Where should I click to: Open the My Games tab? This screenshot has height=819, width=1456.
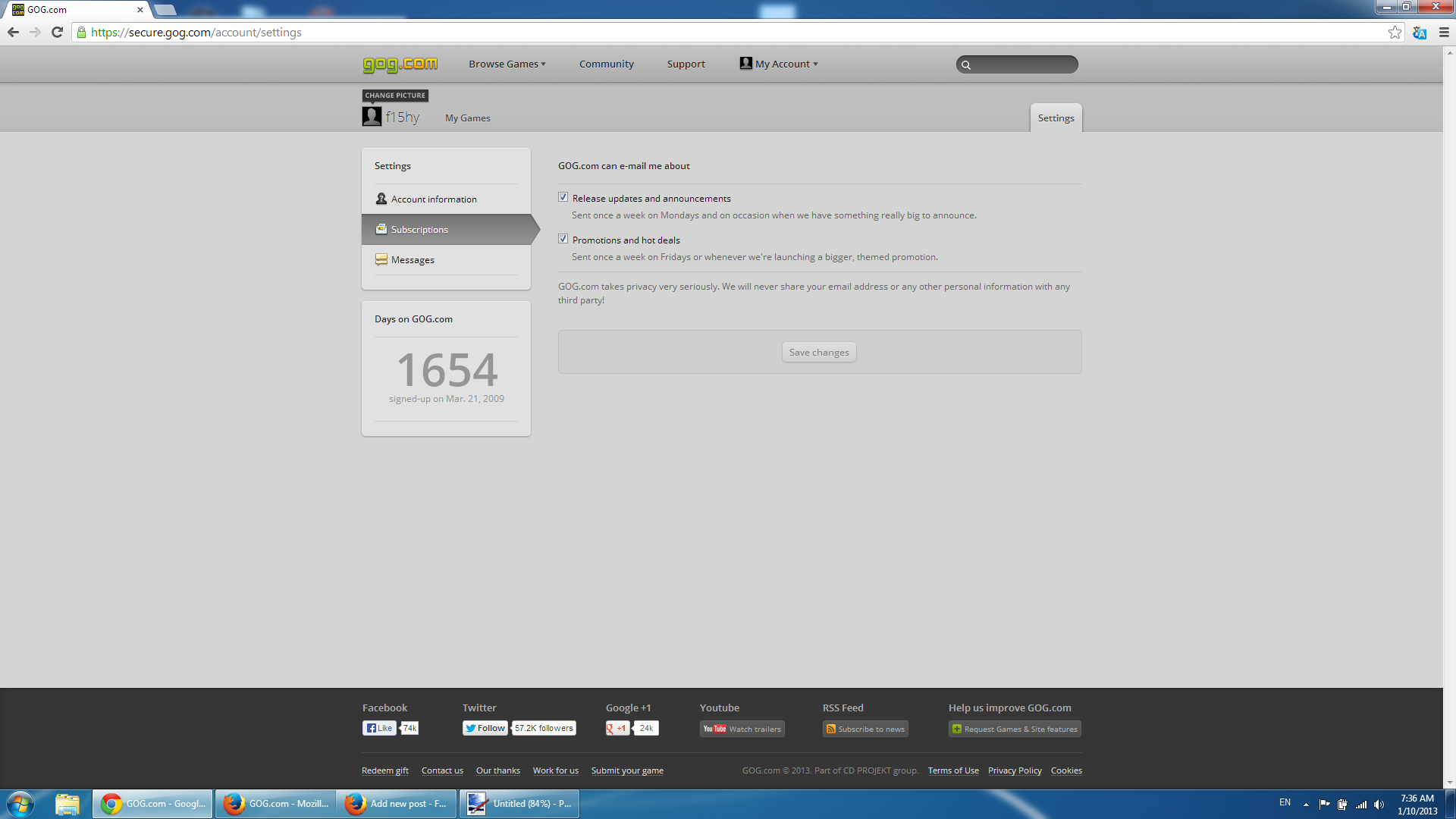467,118
